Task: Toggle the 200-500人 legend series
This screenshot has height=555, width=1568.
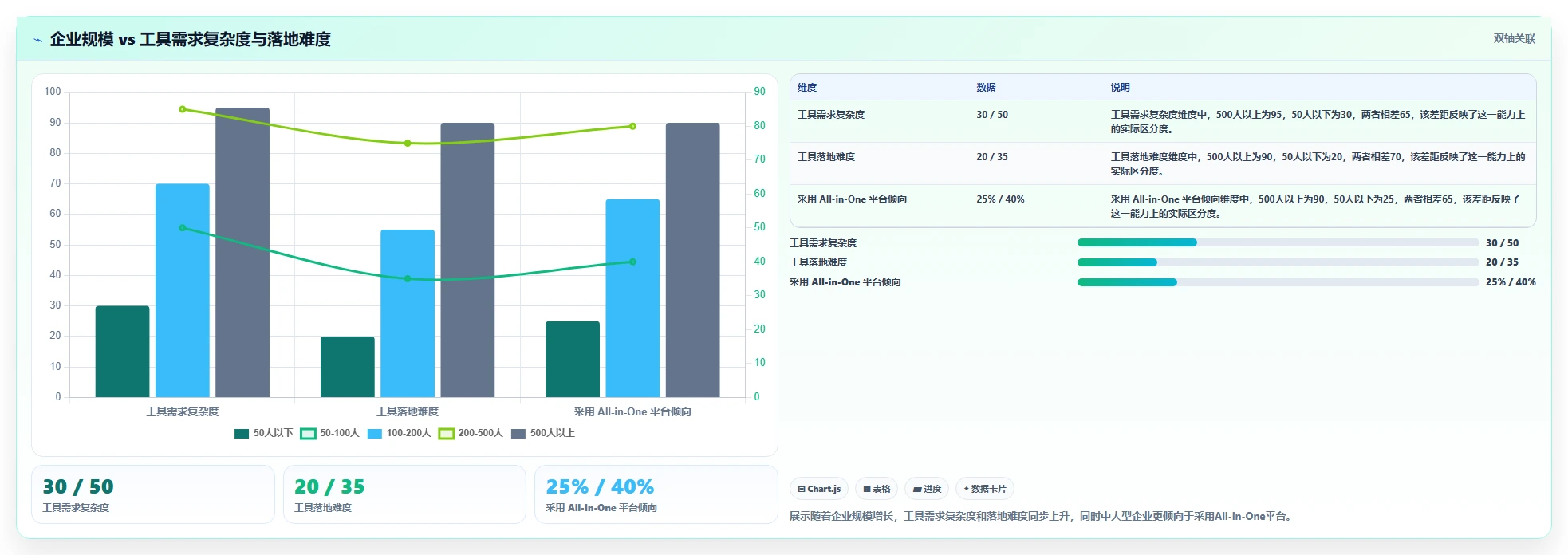Action: 471,433
